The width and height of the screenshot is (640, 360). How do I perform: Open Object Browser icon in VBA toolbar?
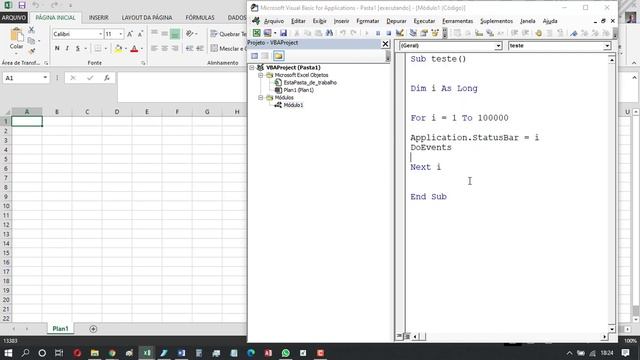pyautogui.click(x=435, y=33)
